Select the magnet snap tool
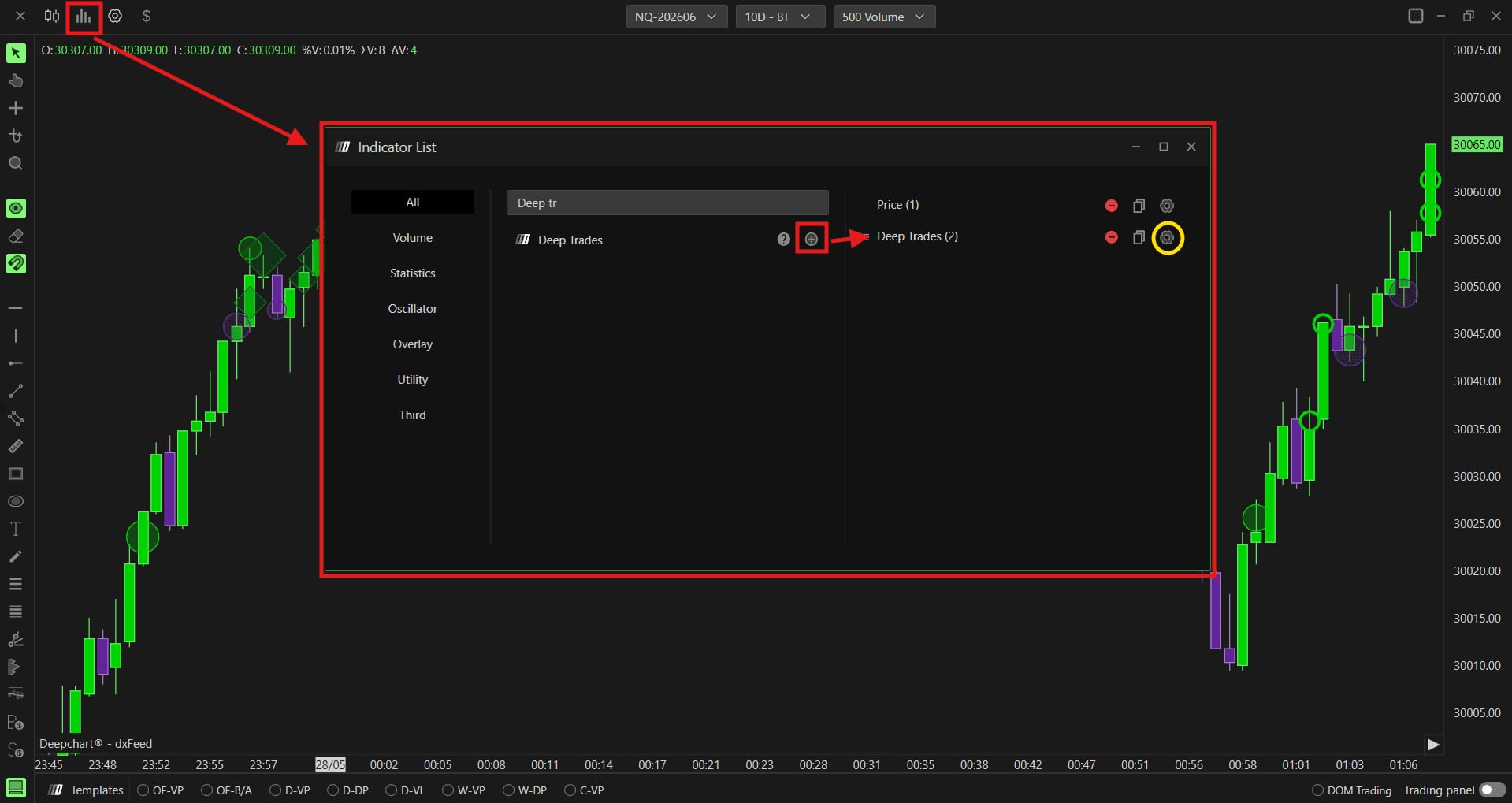Screen dimensions: 1512x803 (16, 263)
